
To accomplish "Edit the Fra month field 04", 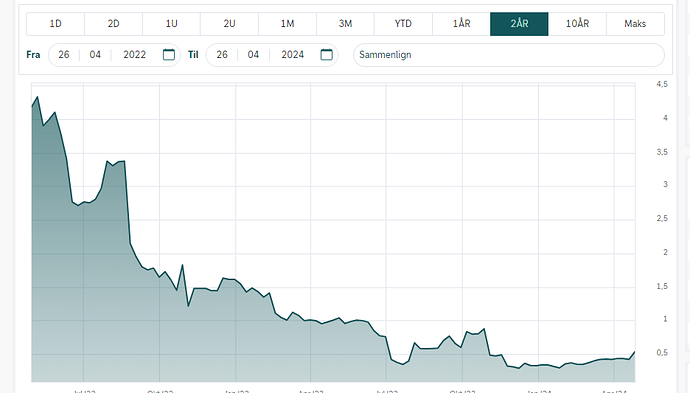I will [x=95, y=55].
